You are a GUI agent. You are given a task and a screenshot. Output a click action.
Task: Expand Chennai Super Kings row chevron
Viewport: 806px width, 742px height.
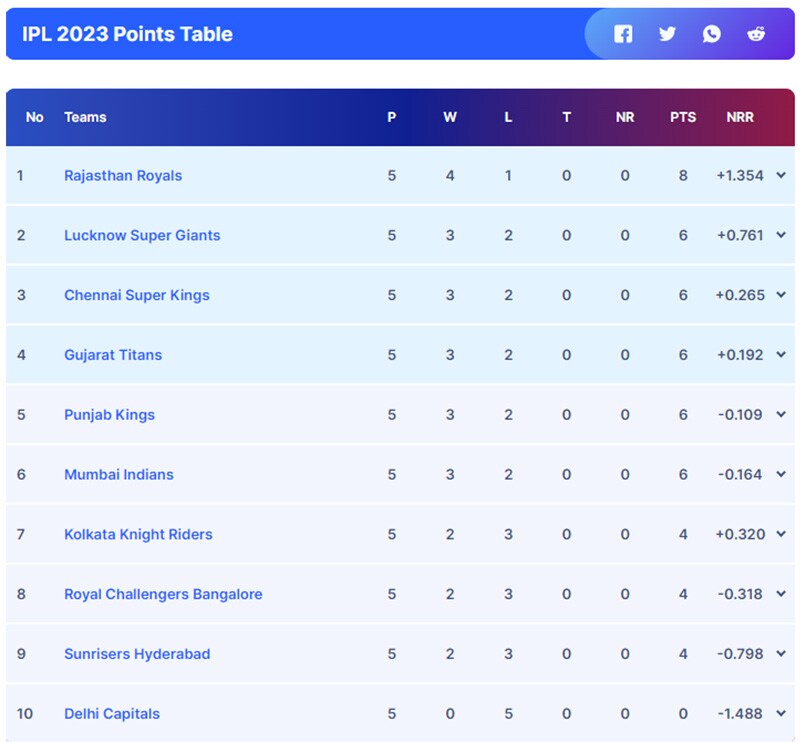pos(781,295)
